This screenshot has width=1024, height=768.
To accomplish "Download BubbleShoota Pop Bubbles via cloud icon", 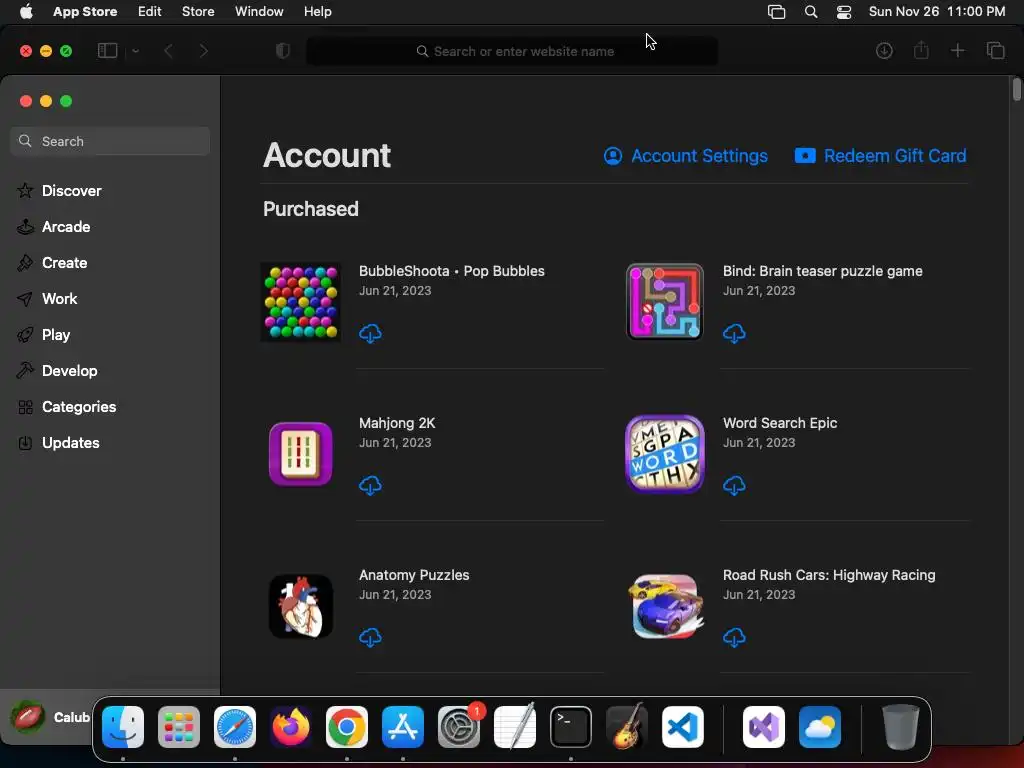I will point(370,333).
